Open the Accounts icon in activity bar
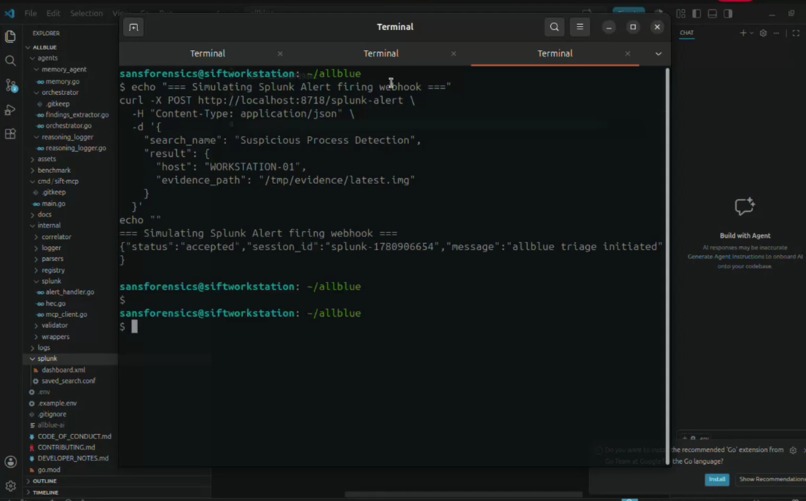Viewport: 806px width, 501px height. coord(10,462)
